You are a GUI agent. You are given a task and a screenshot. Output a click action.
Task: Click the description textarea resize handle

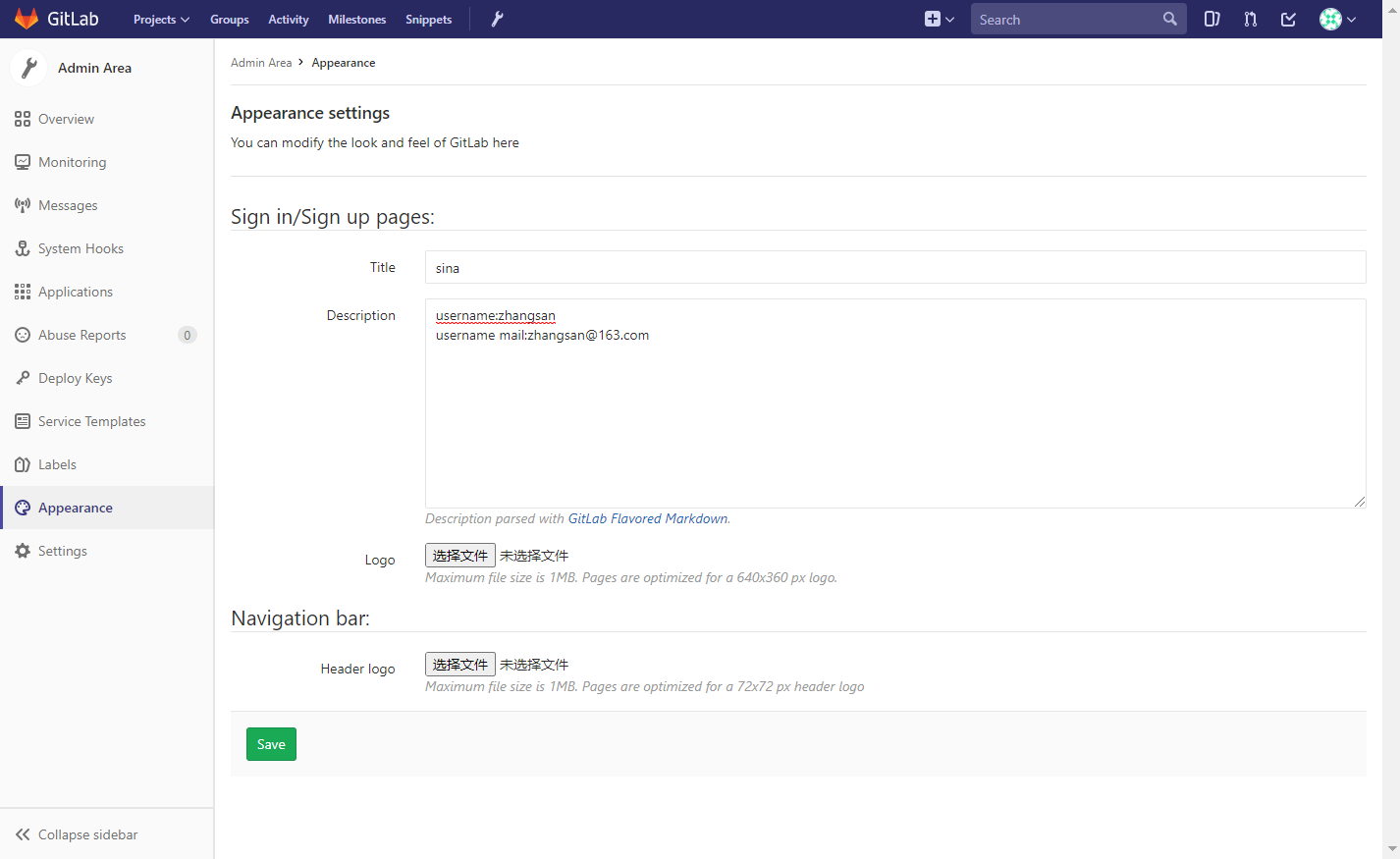pos(1360,502)
